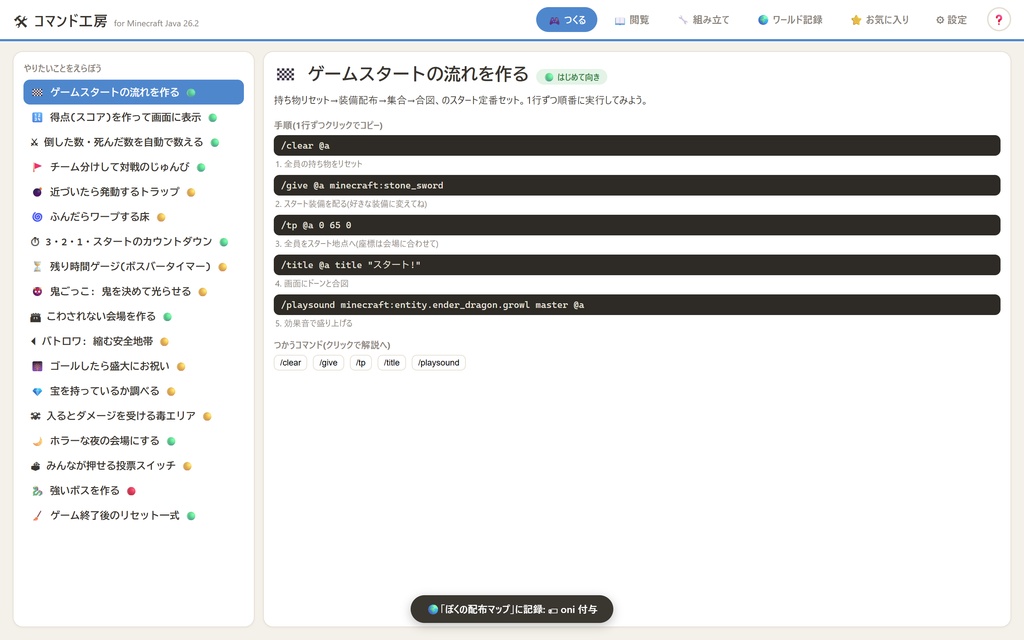Click score icon beside 得点(スコア)を作って画面に表示
1024x640 pixels.
(x=37, y=118)
